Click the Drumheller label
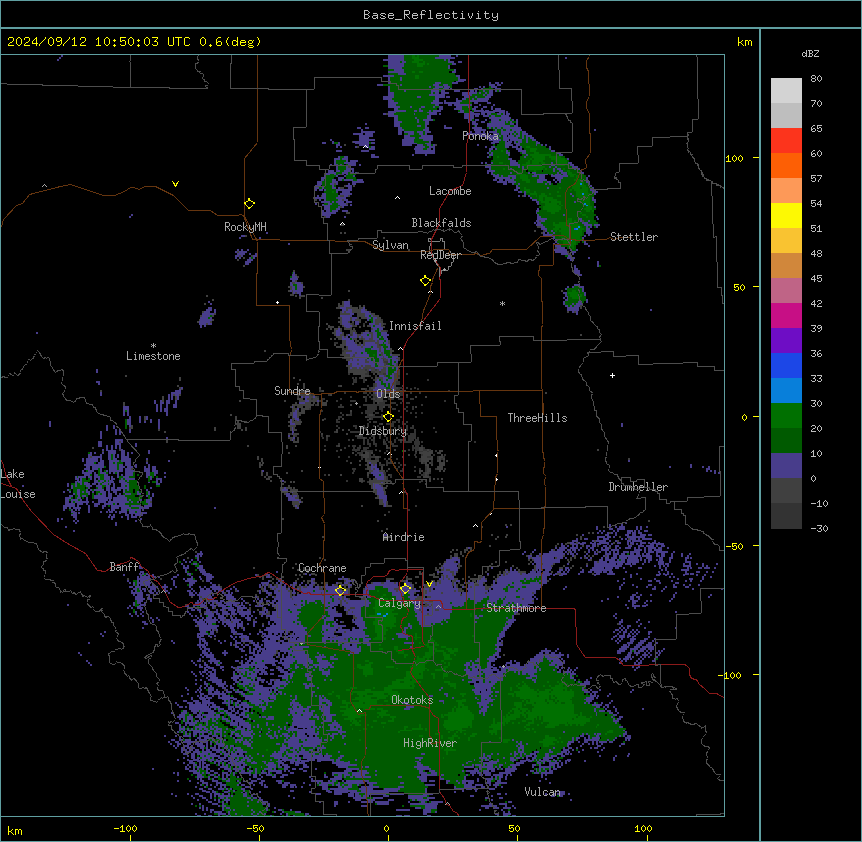The width and height of the screenshot is (862, 842). (x=638, y=487)
